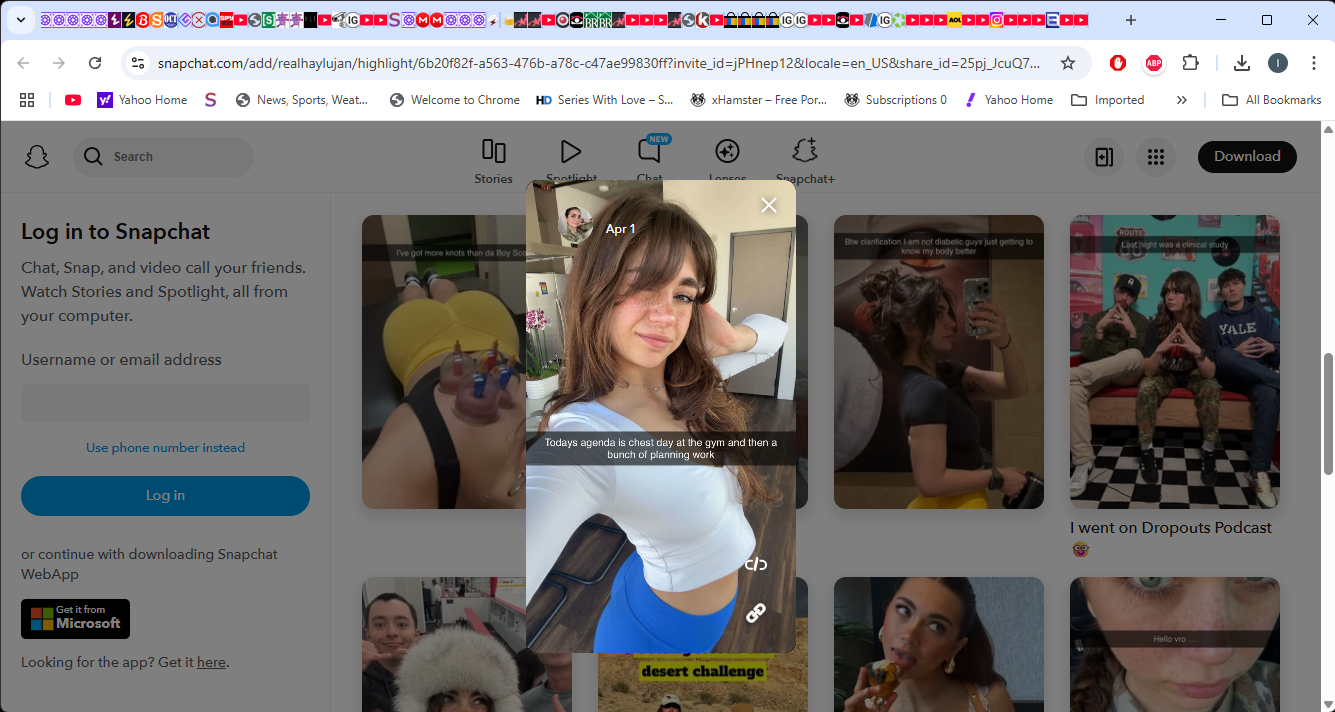Open the Imported bookmarks folder
This screenshot has height=712, width=1335.
click(1108, 100)
